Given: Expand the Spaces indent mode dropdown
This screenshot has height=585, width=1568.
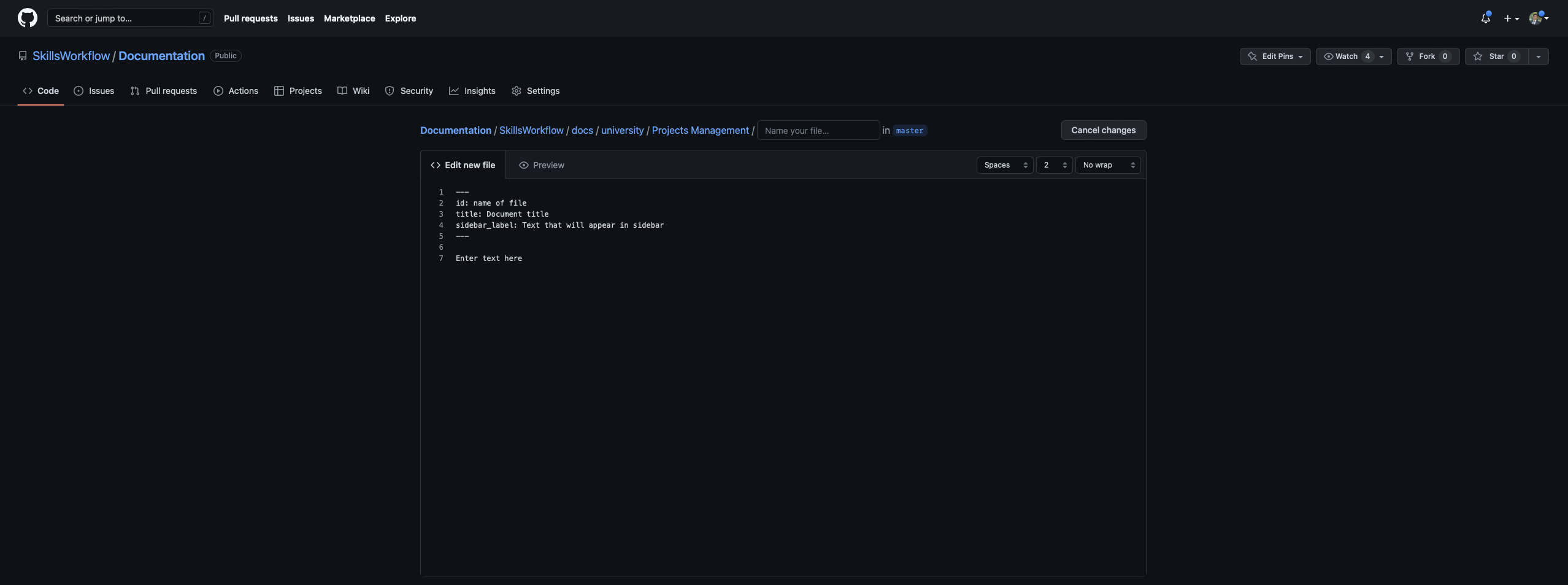Looking at the screenshot, I should coord(1005,165).
